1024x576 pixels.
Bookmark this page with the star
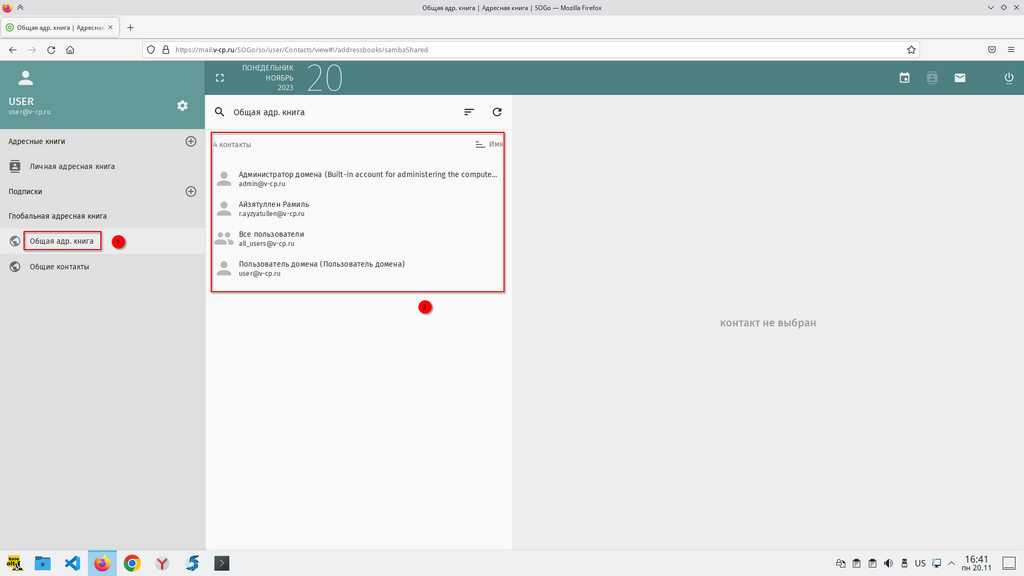click(x=911, y=49)
